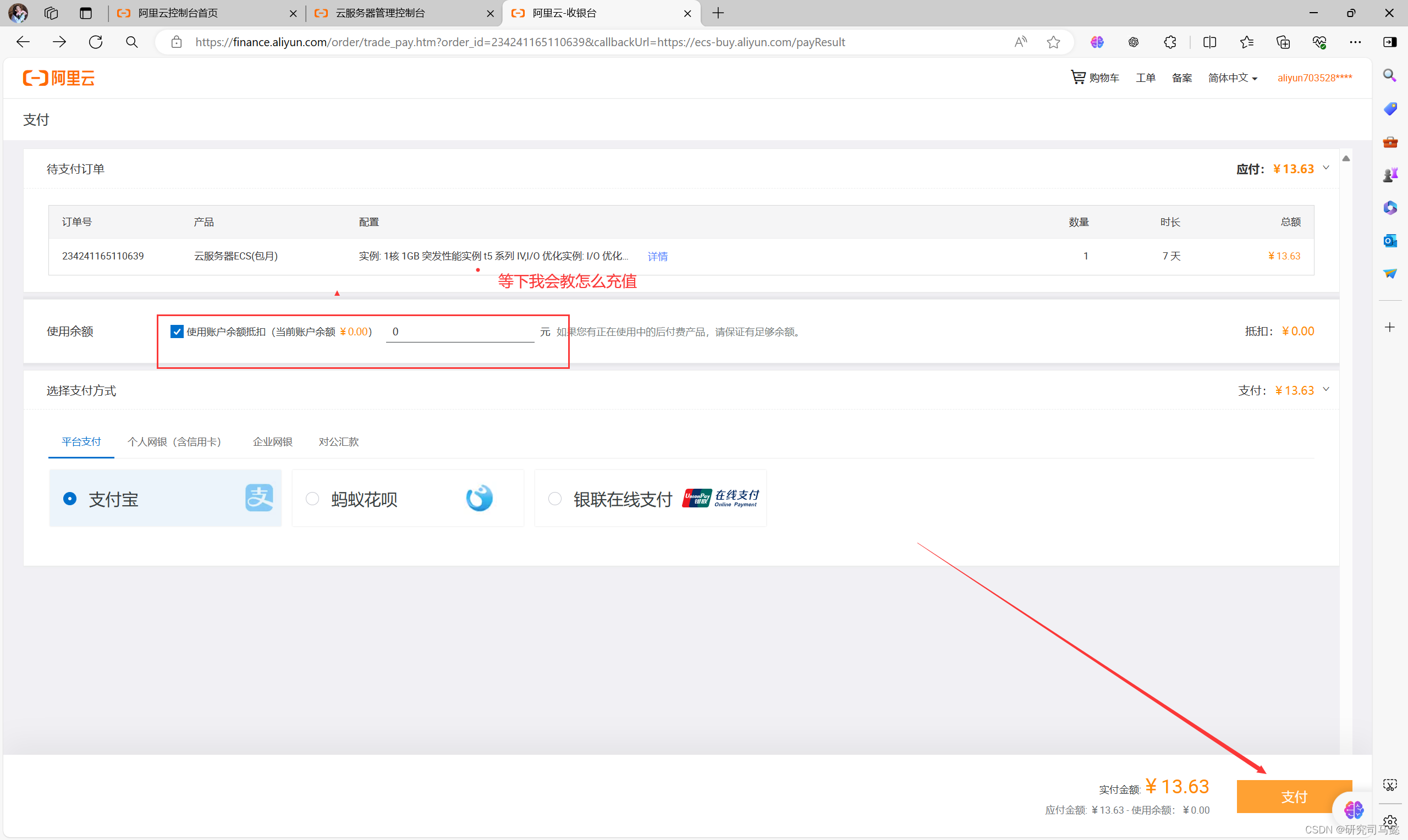The height and width of the screenshot is (840, 1408).
Task: Open the Copilot swirl toolbar icon
Action: pyautogui.click(x=1134, y=42)
